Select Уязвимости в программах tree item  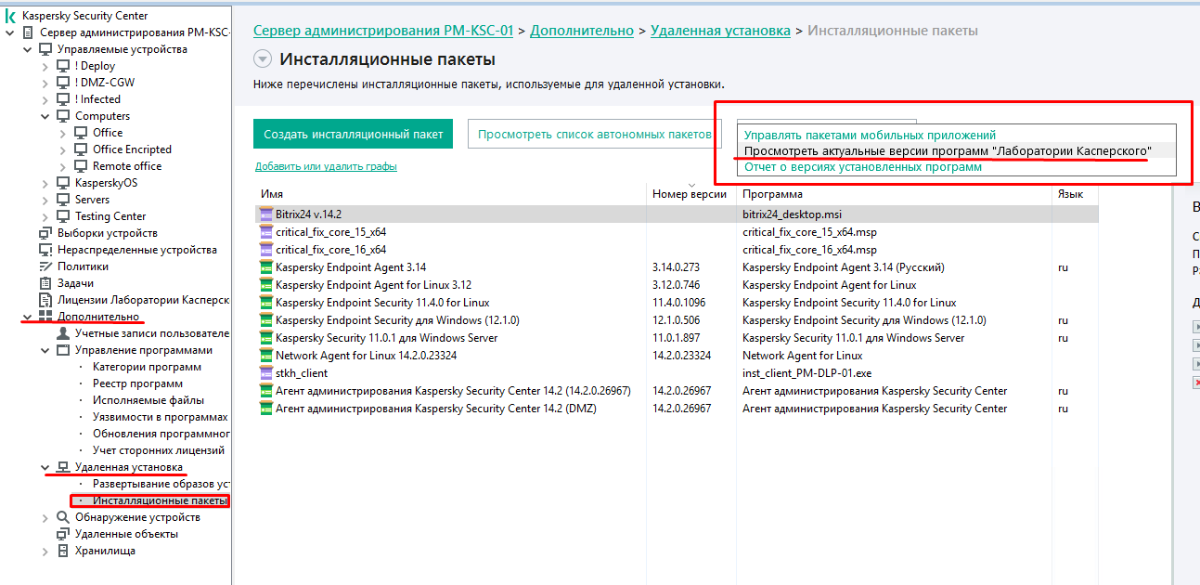click(160, 417)
